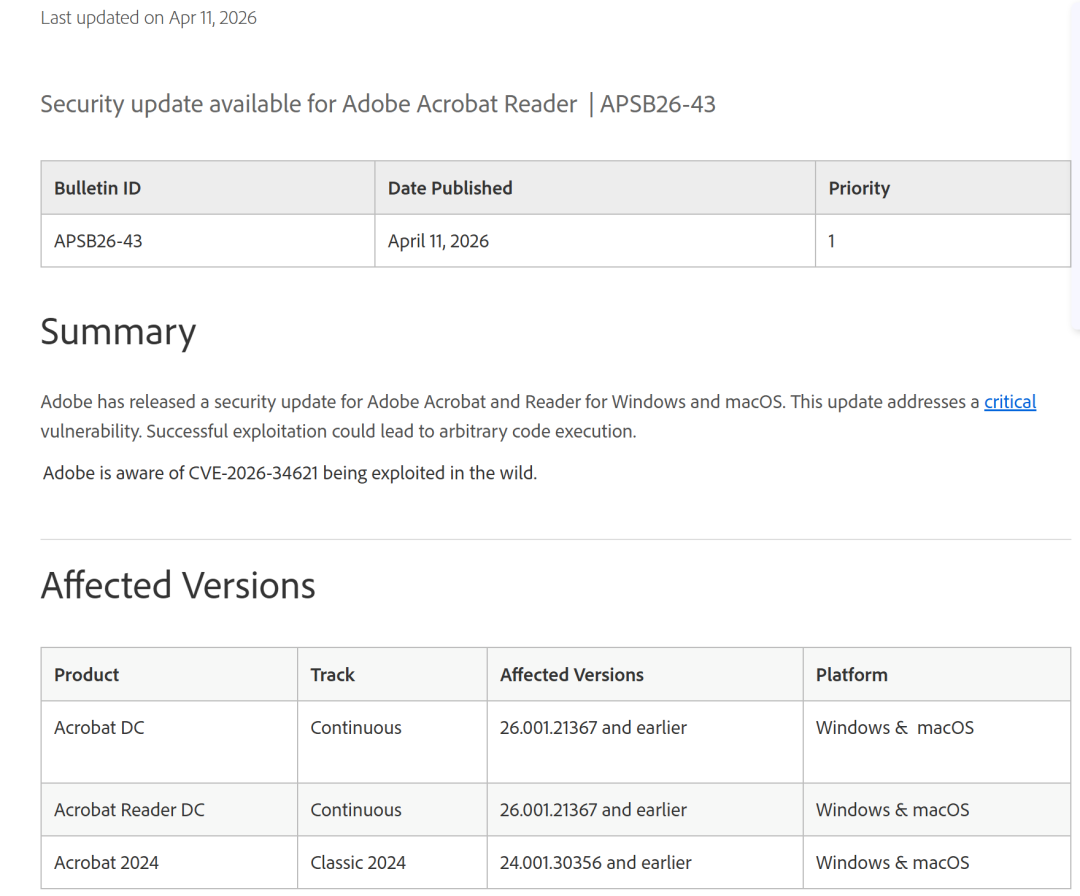1080x896 pixels.
Task: Open the 'critical' severity link
Action: click(1009, 402)
